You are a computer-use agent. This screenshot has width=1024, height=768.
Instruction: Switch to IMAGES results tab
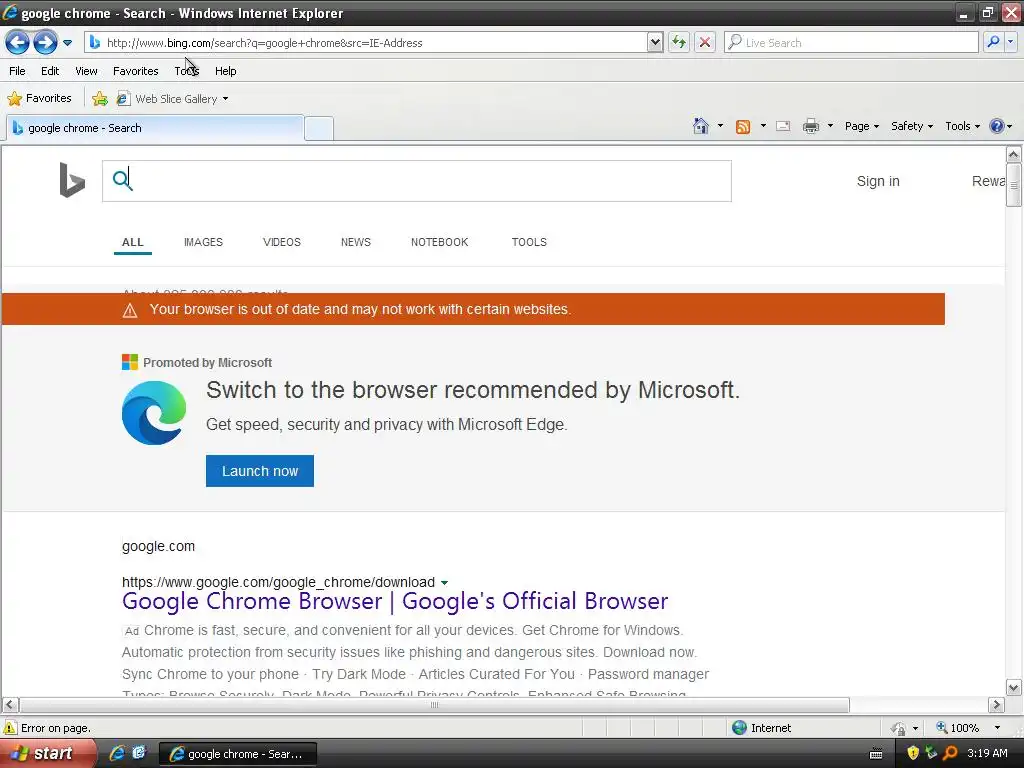203,242
